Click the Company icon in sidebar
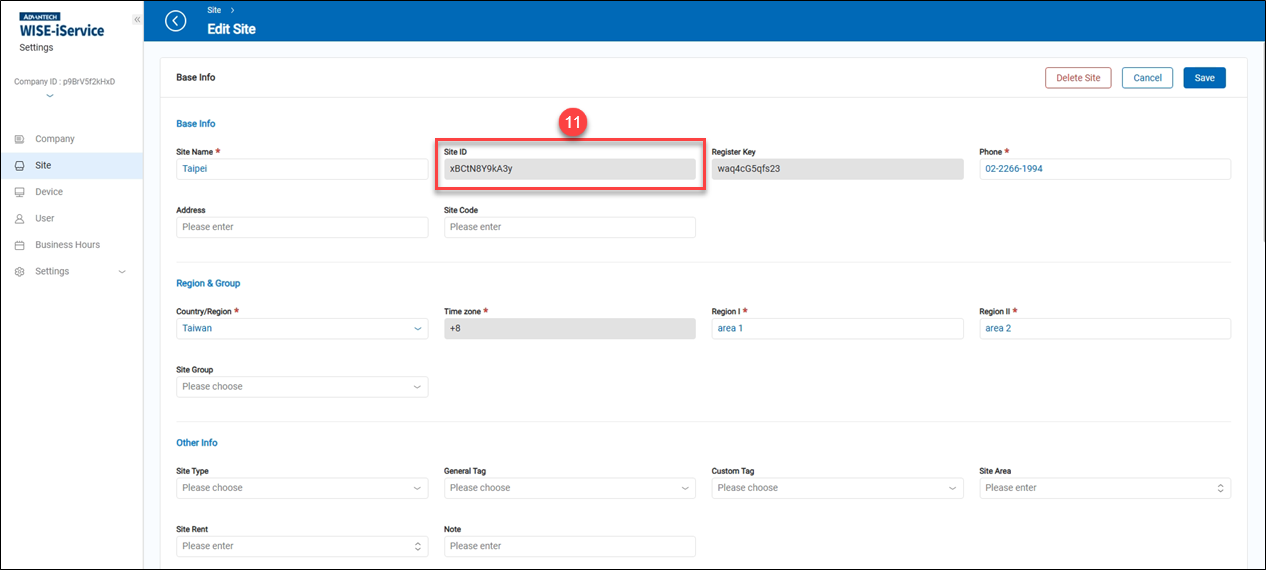The height and width of the screenshot is (570, 1266). (x=19, y=139)
